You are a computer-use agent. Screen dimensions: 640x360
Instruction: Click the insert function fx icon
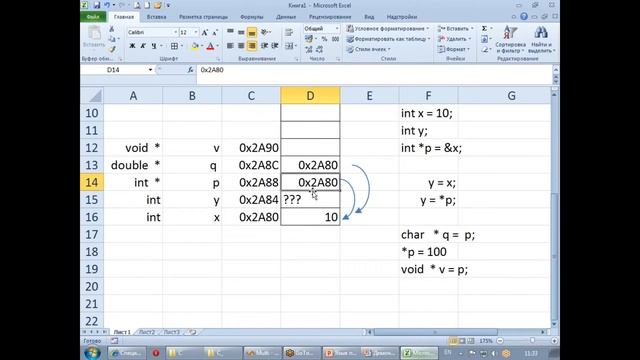tap(190, 70)
